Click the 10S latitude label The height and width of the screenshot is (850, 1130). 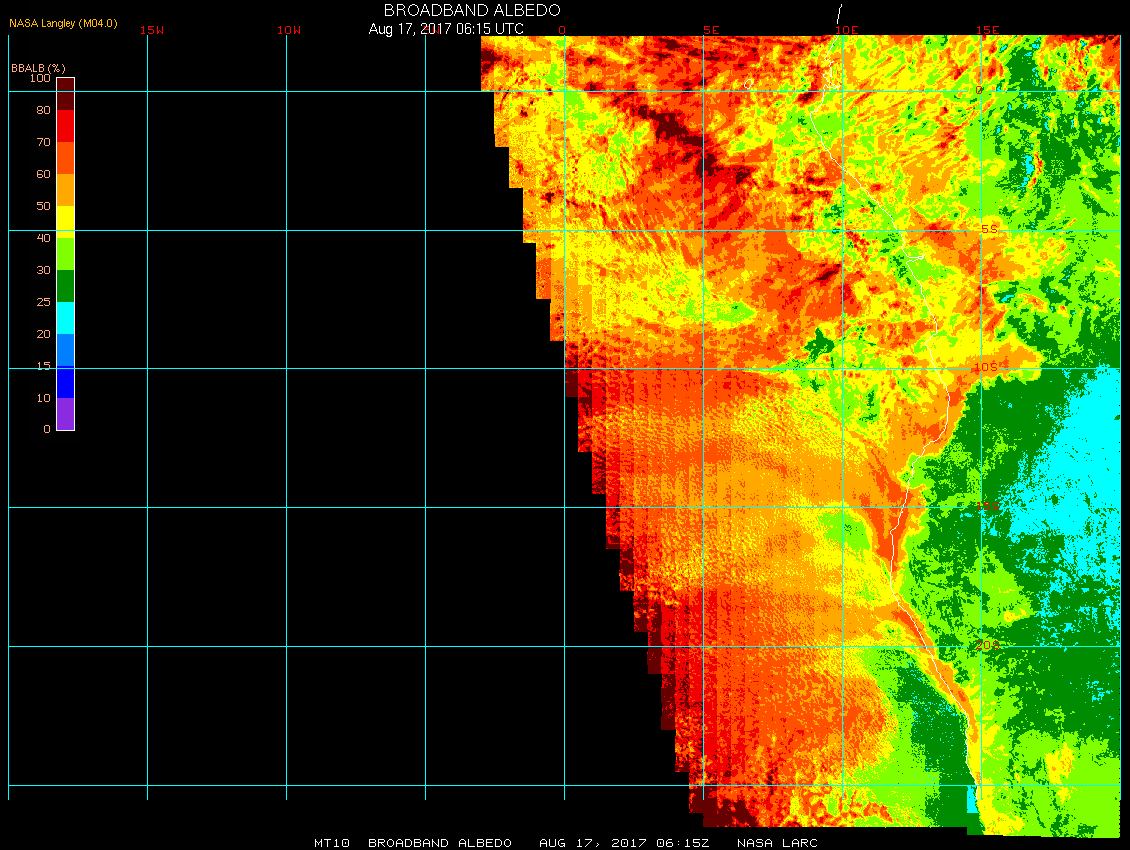click(985, 367)
